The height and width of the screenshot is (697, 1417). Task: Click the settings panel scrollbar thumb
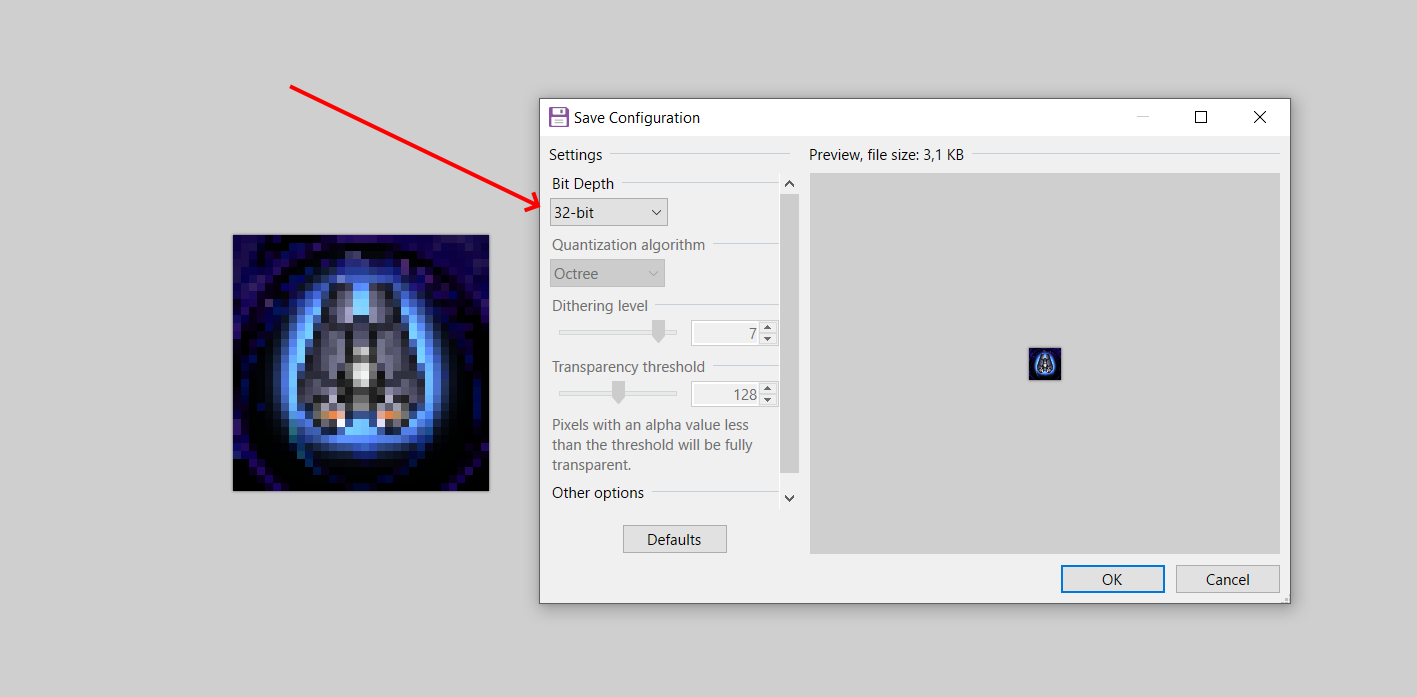coord(789,333)
